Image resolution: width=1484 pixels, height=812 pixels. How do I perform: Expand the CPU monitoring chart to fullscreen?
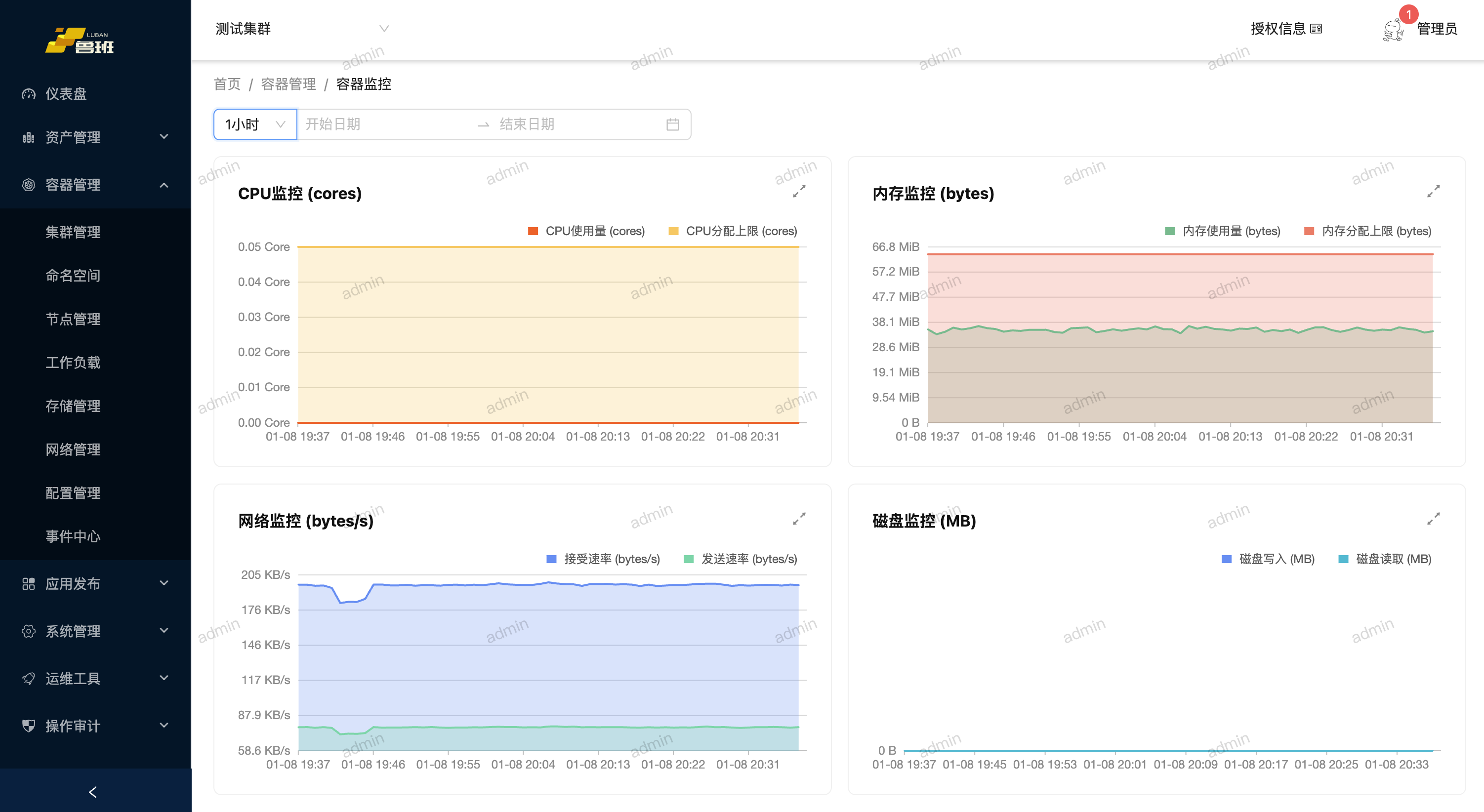pos(799,191)
